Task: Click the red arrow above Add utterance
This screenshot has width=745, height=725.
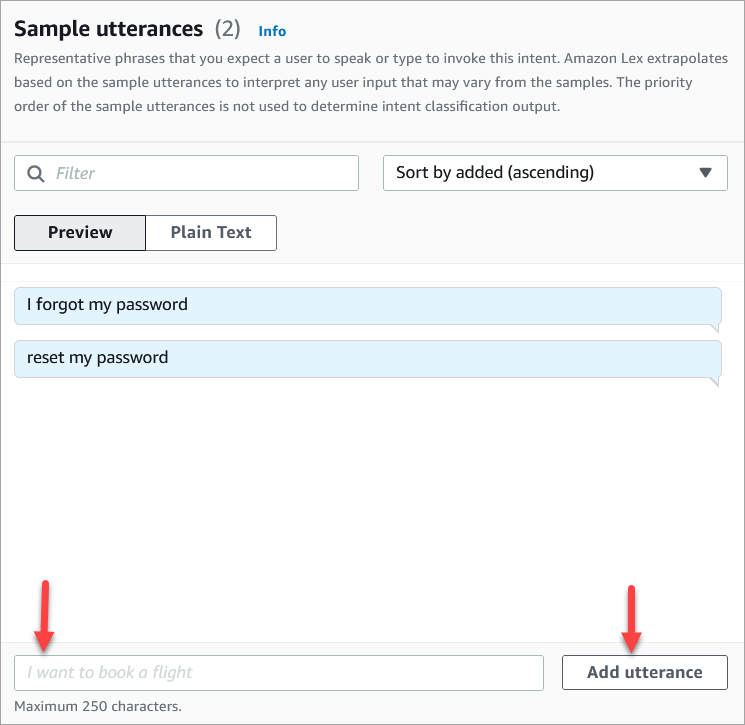Action: (x=630, y=617)
